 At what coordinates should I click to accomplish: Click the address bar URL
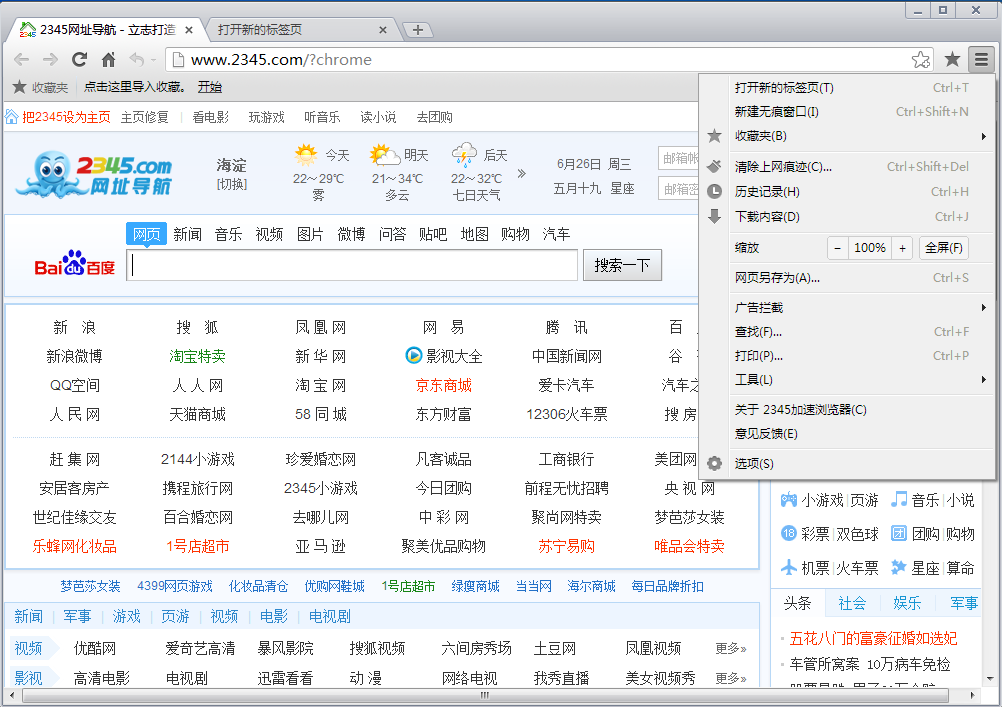tap(281, 59)
